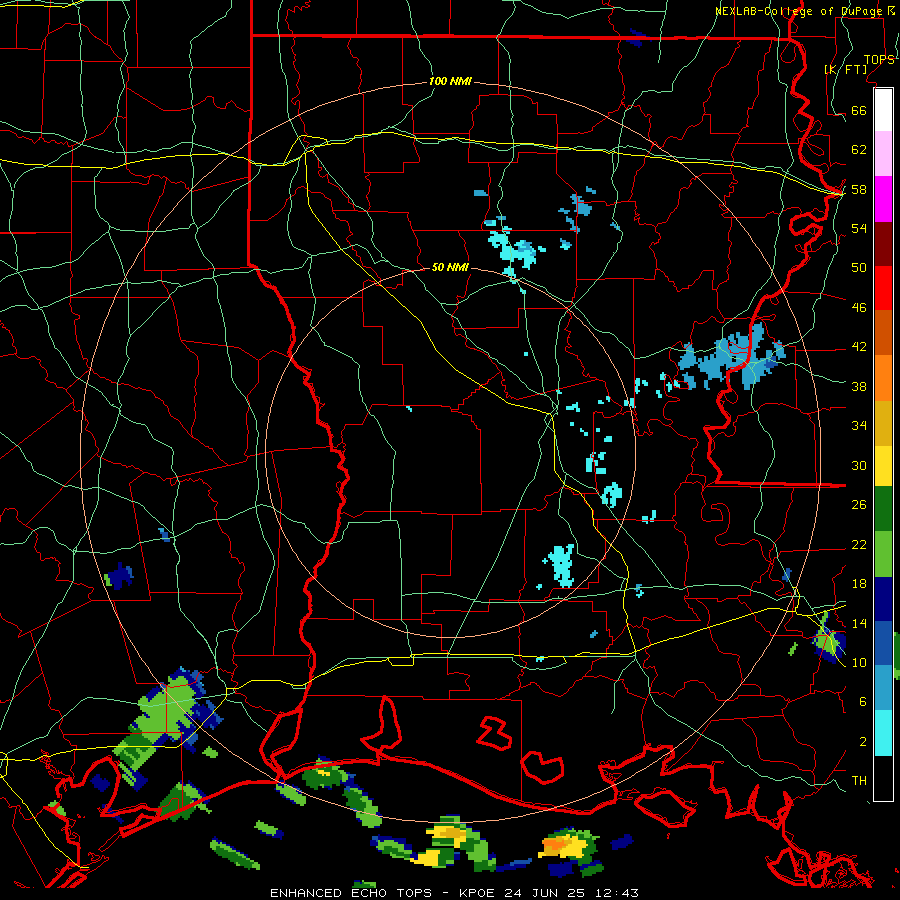Click the legend value '6'
900x900 pixels.
click(863, 702)
